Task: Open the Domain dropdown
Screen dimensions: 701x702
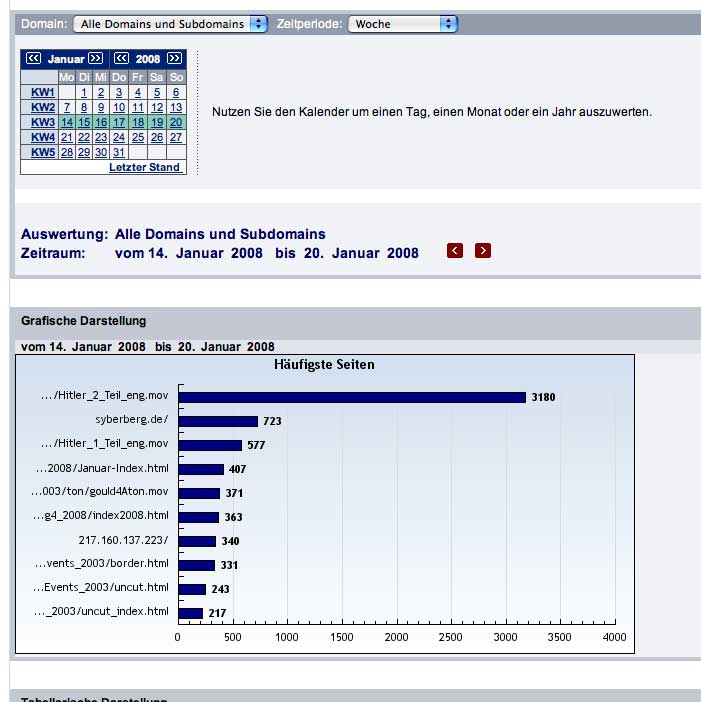Action: pos(170,24)
